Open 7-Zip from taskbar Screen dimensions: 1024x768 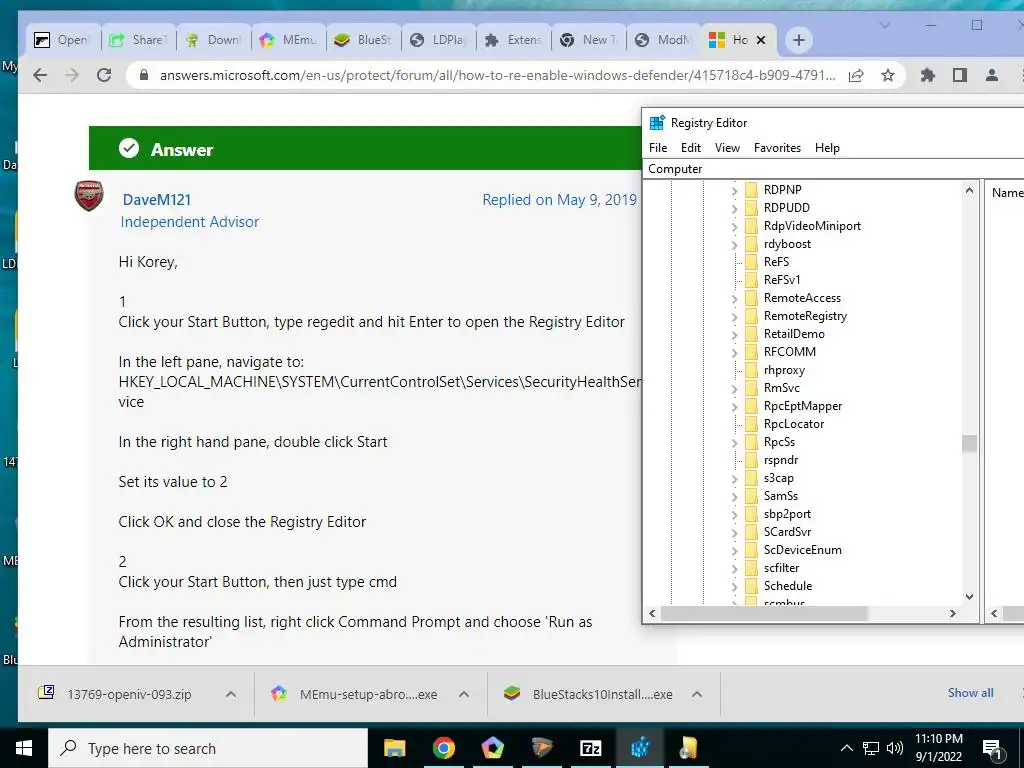point(590,748)
